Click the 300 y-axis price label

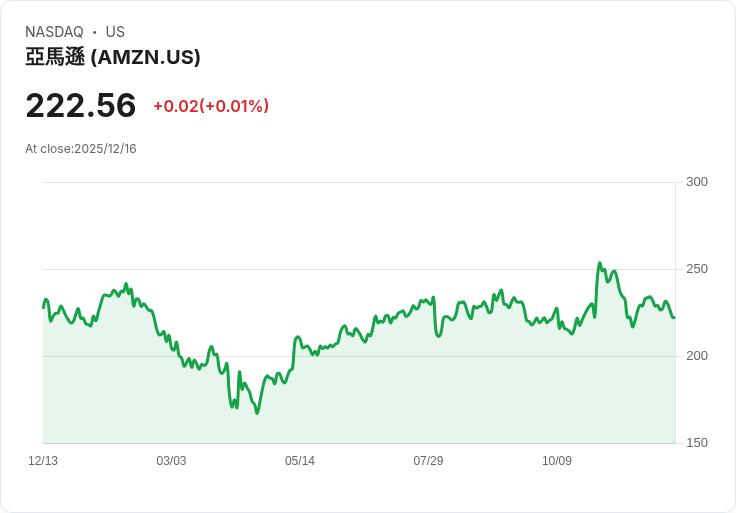[x=697, y=182]
